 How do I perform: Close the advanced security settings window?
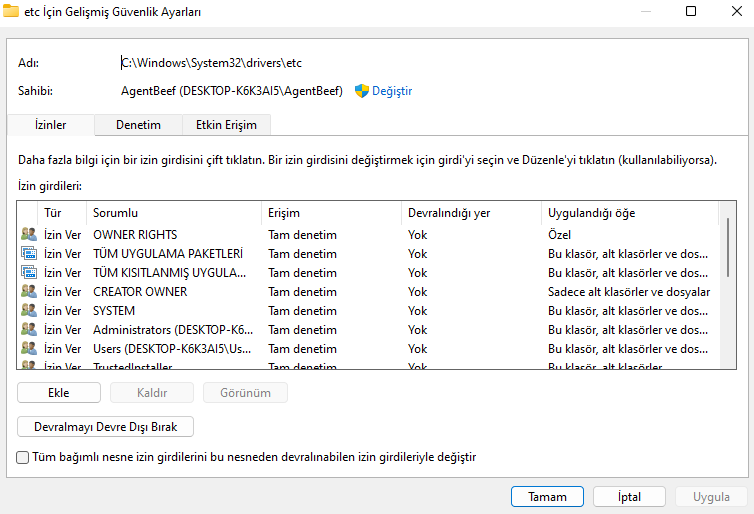coord(737,11)
